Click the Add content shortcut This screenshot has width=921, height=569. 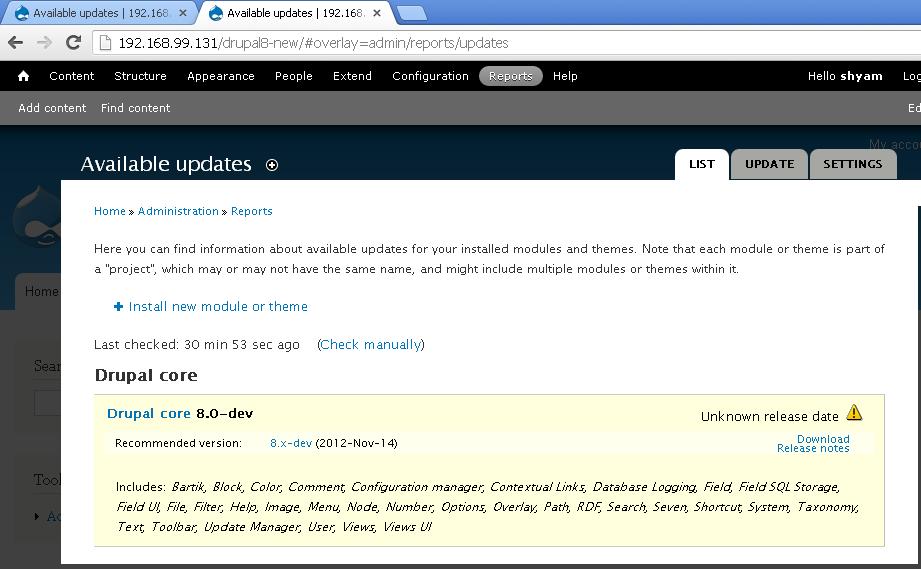(x=52, y=108)
